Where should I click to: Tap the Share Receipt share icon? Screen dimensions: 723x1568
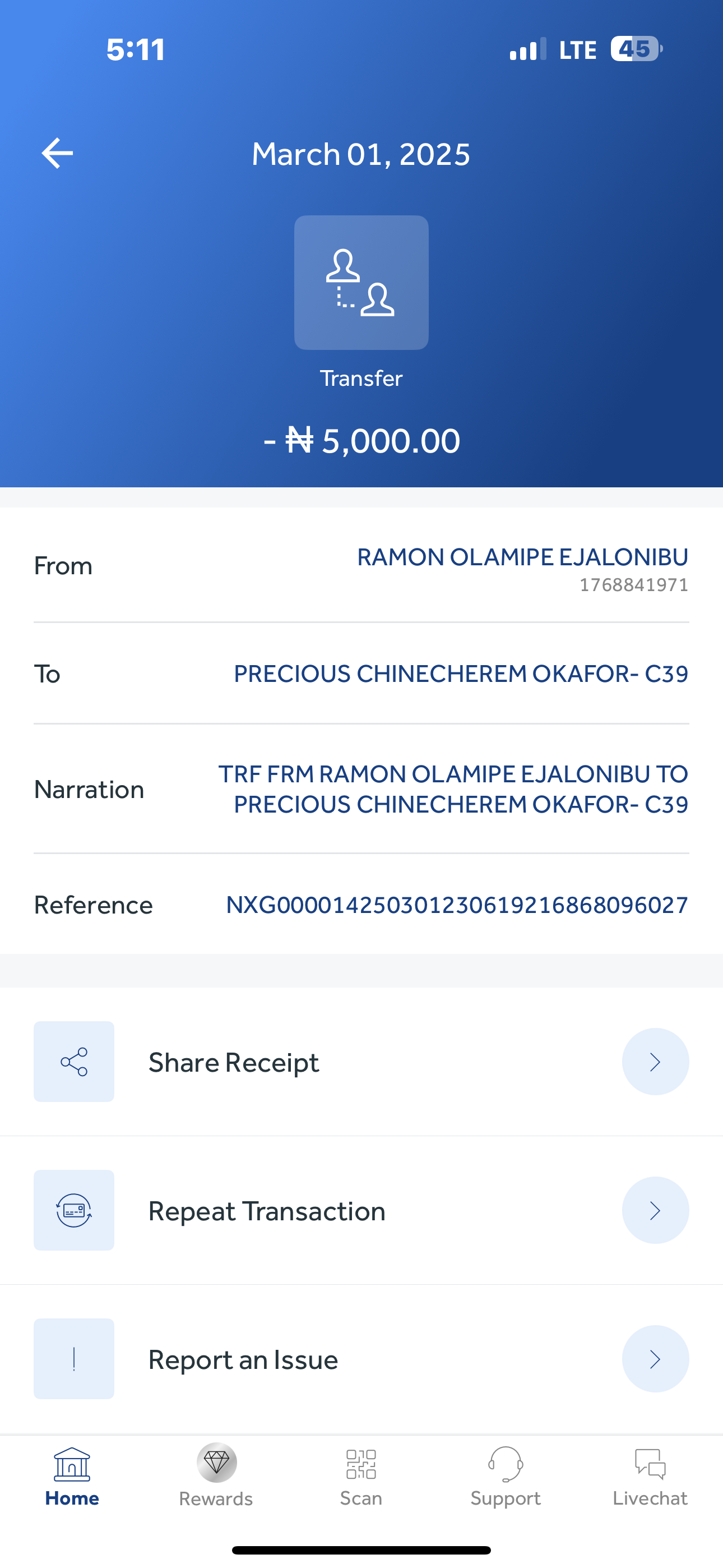pyautogui.click(x=73, y=1062)
